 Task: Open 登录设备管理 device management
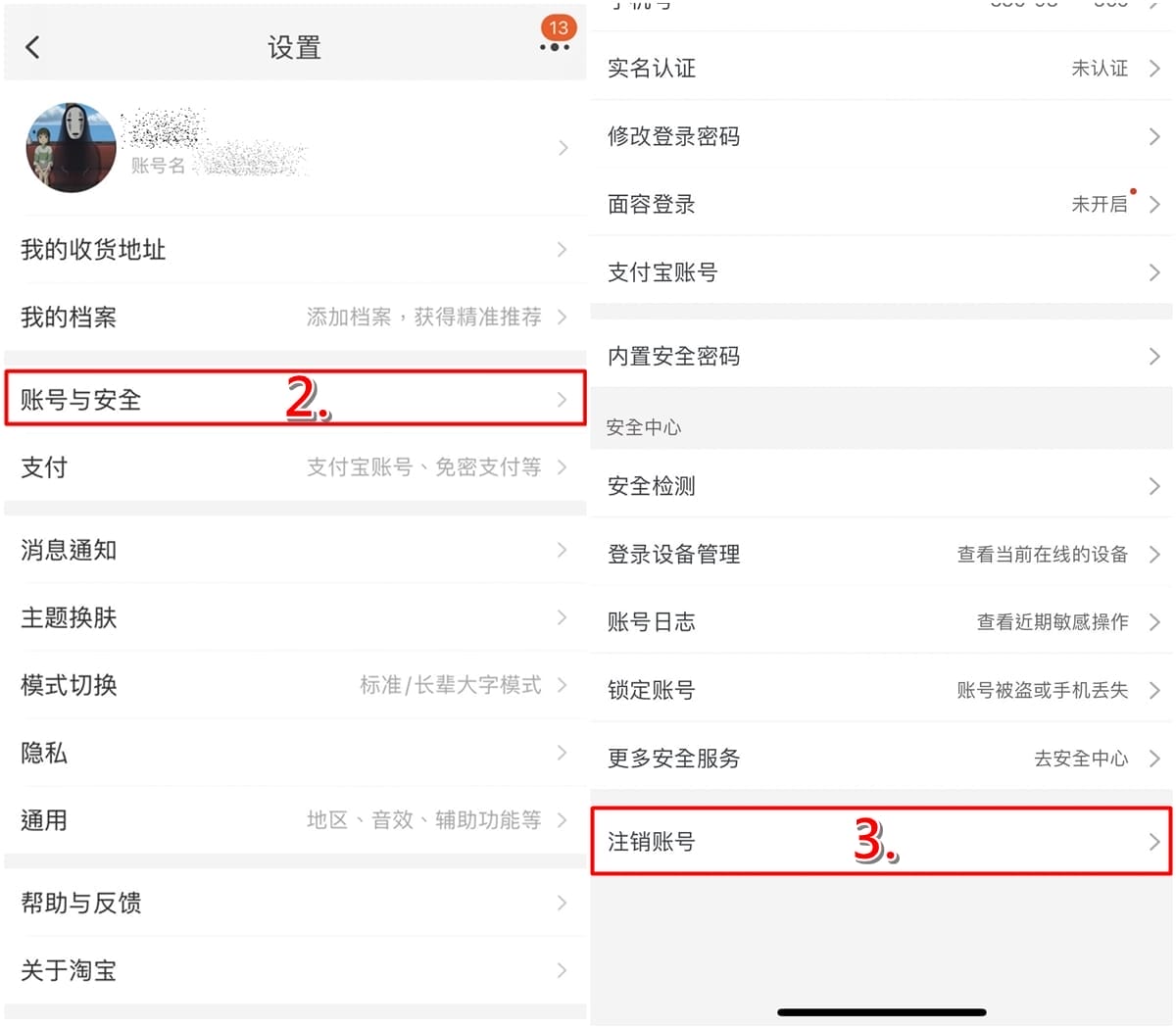pyautogui.click(x=881, y=554)
